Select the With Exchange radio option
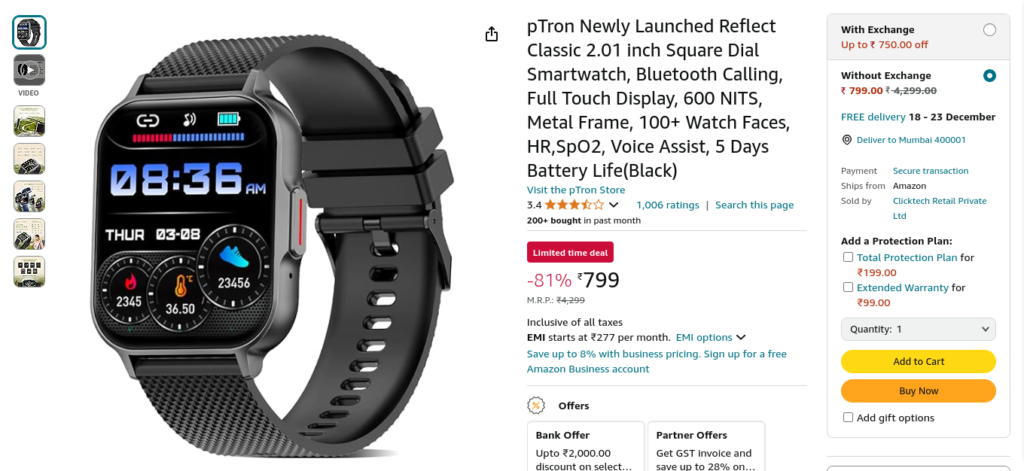 pyautogui.click(x=989, y=29)
